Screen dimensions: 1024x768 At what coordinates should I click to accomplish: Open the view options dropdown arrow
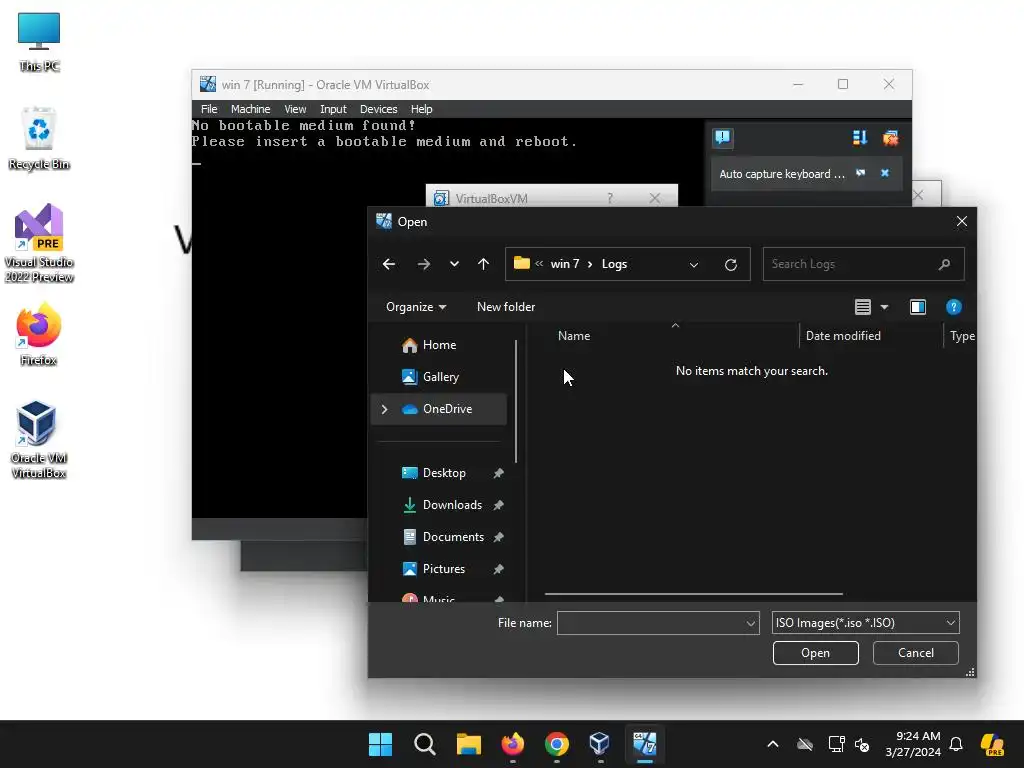(x=884, y=307)
